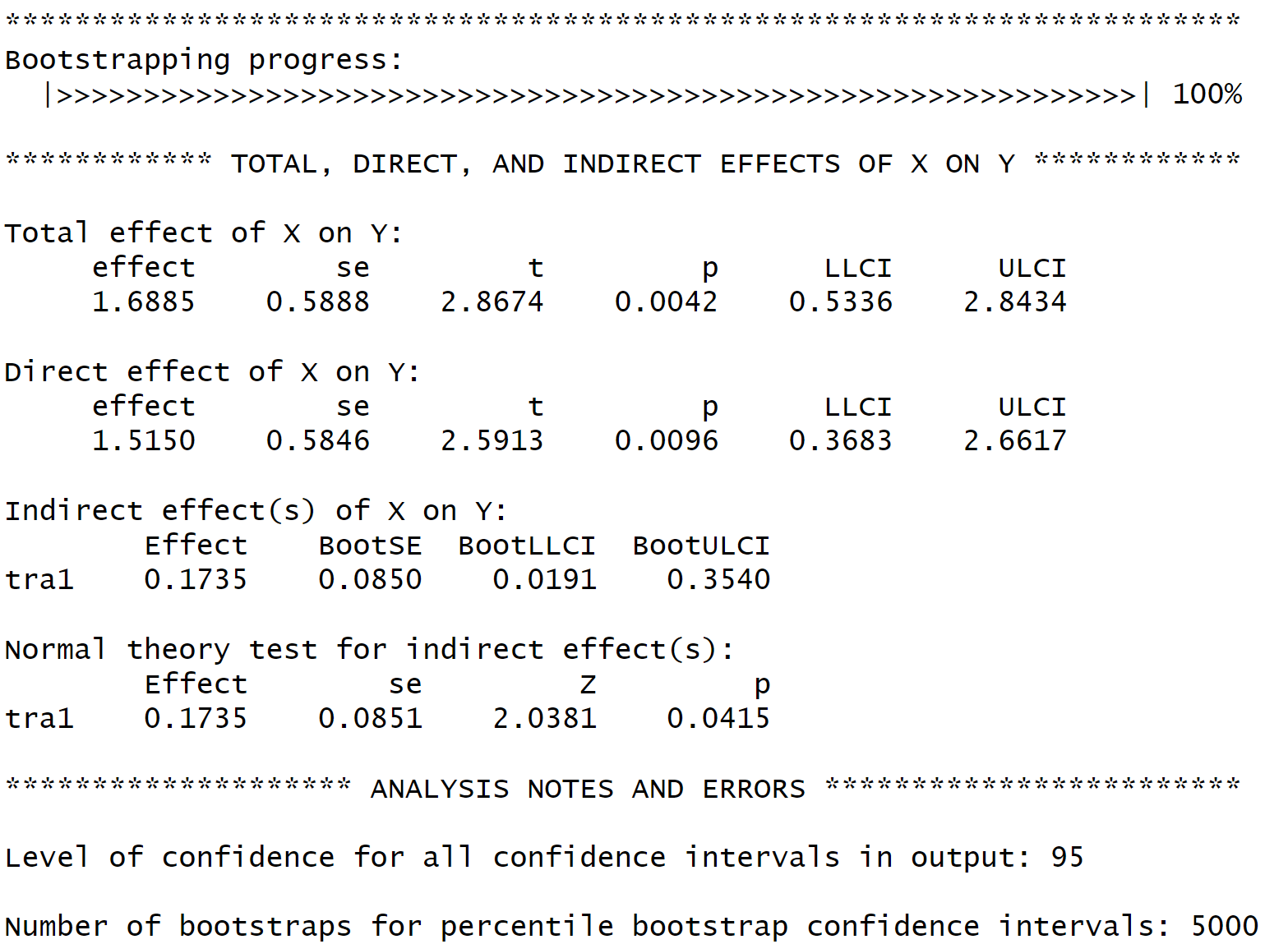Select the direct effect value 1.5150
The image size is (1288, 944).
tap(143, 441)
